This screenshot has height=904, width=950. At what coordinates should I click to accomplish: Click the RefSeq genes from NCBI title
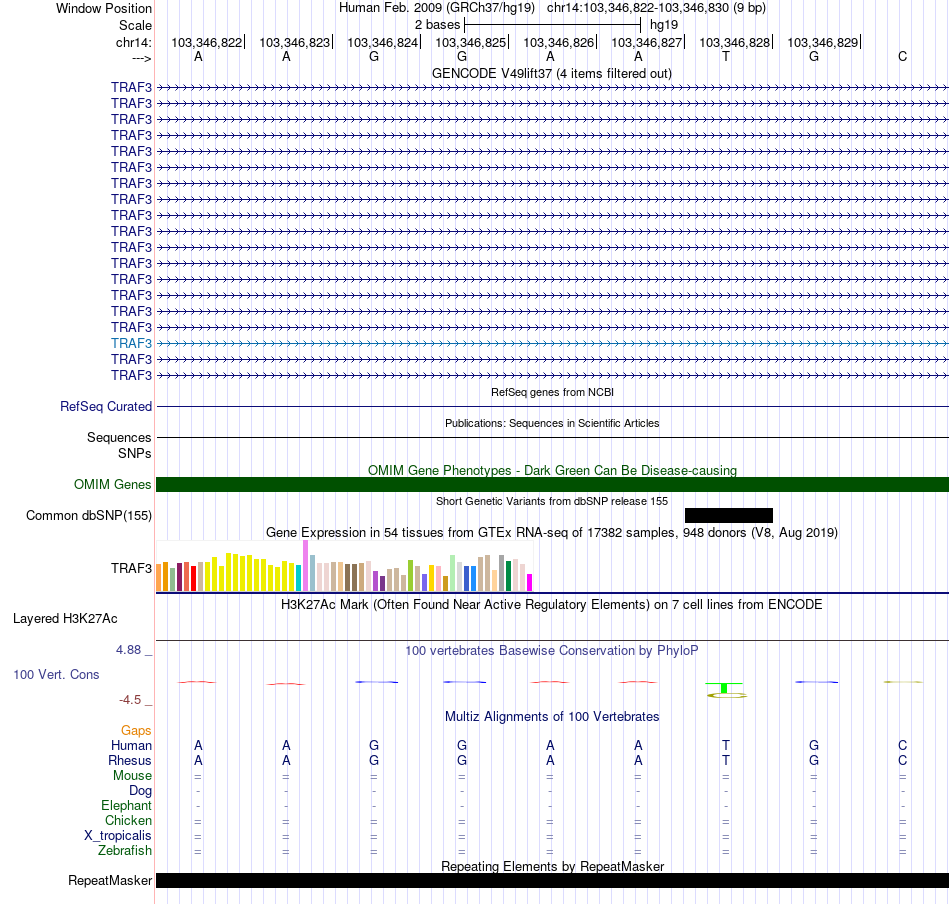(x=552, y=393)
